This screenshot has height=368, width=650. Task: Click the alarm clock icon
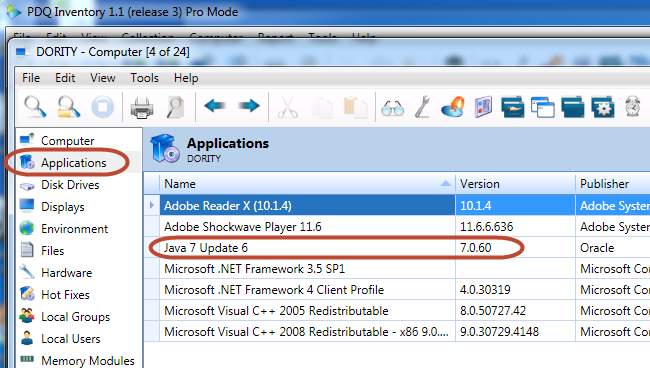pyautogui.click(x=633, y=106)
